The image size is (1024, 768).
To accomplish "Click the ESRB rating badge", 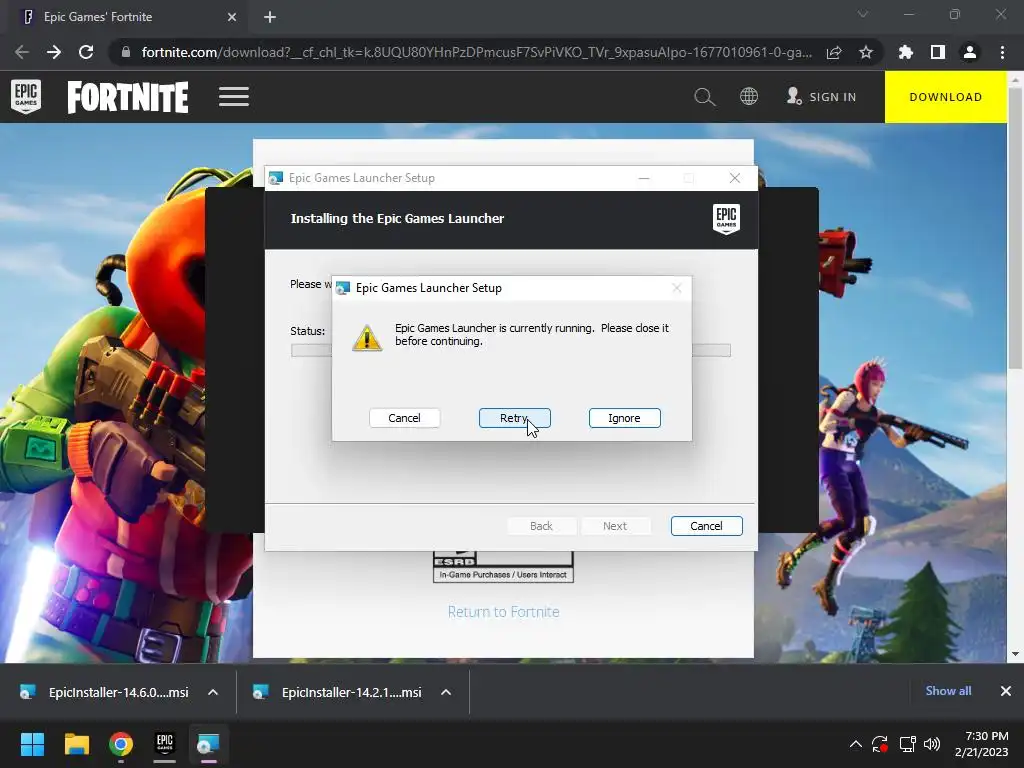I will click(504, 567).
